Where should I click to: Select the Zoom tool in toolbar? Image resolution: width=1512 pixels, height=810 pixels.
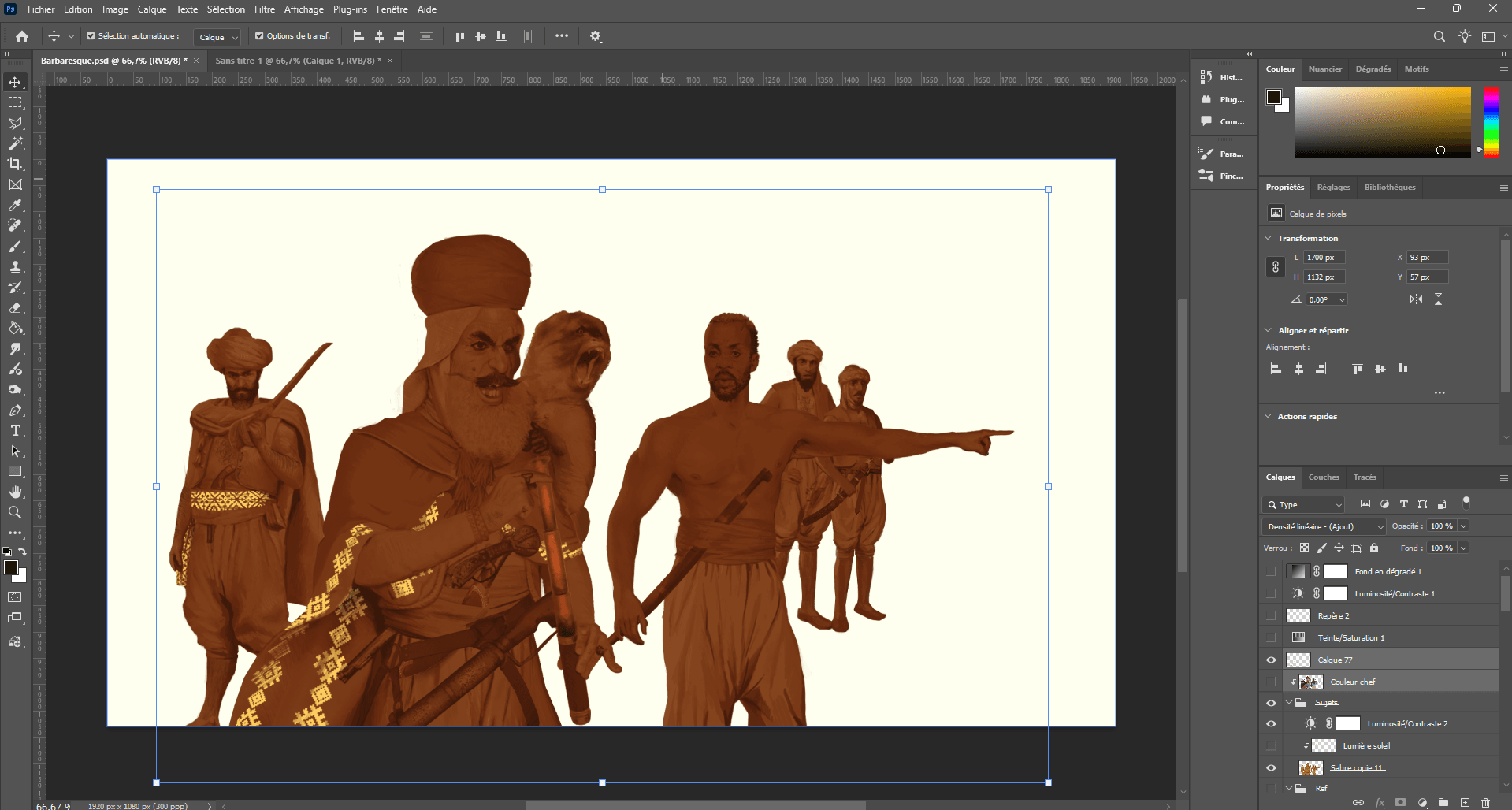(15, 512)
